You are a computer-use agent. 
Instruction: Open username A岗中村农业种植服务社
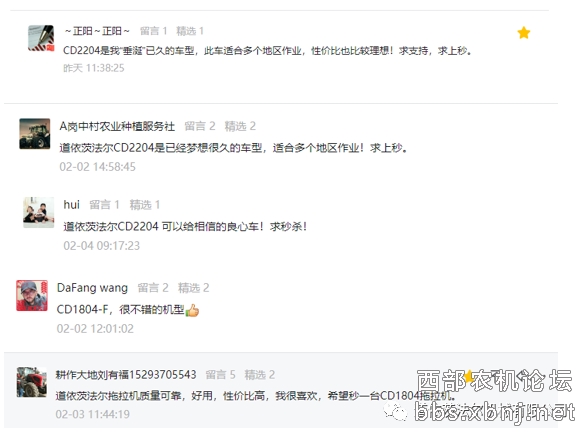pyautogui.click(x=117, y=126)
